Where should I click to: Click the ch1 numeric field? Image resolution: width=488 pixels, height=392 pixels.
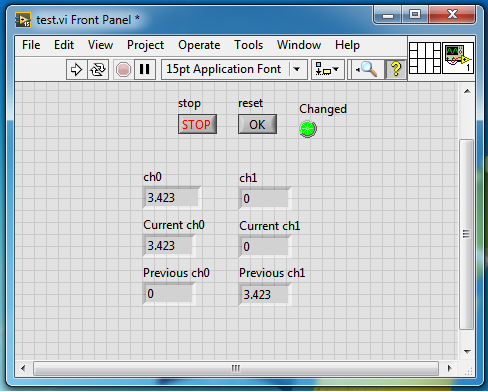tap(265, 199)
